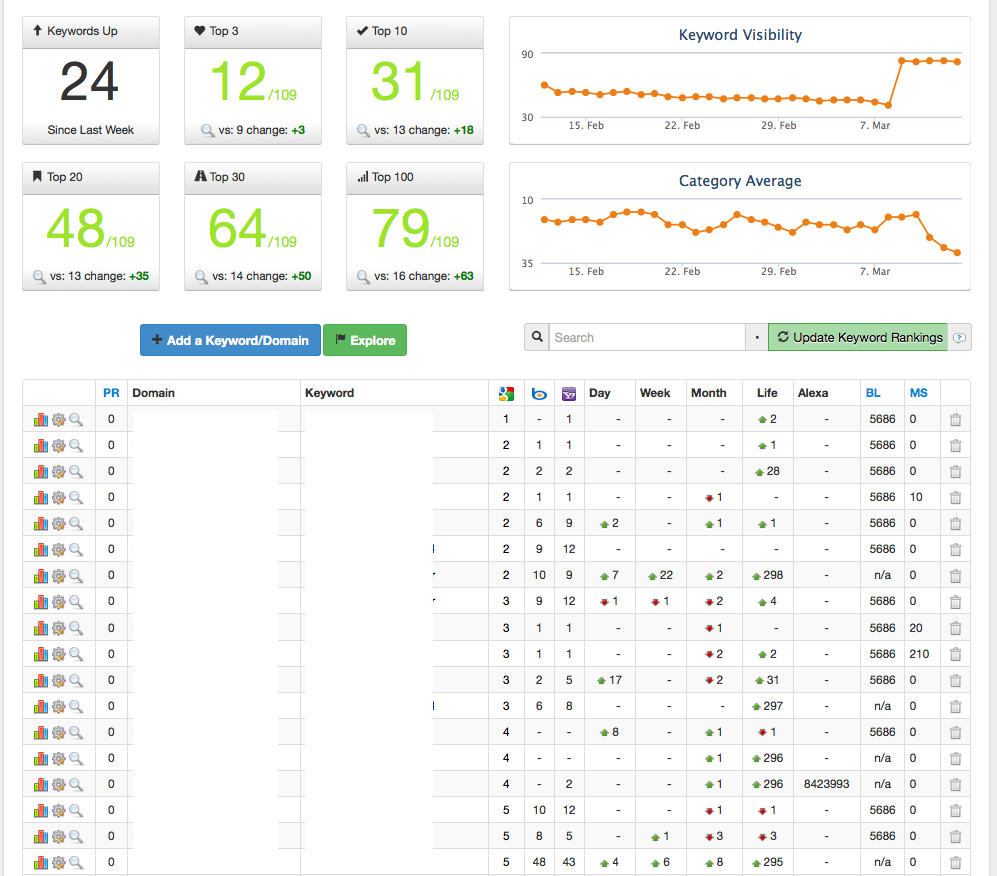997x876 pixels.
Task: Click the green Explore button
Action: point(365,340)
